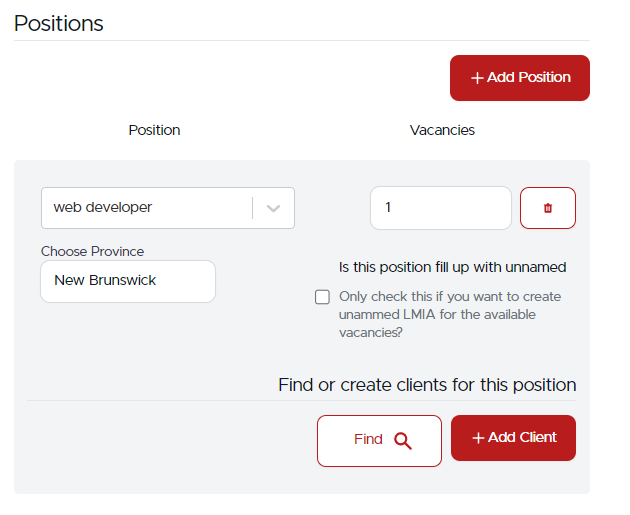Click the plus icon on Add Position

tap(477, 78)
